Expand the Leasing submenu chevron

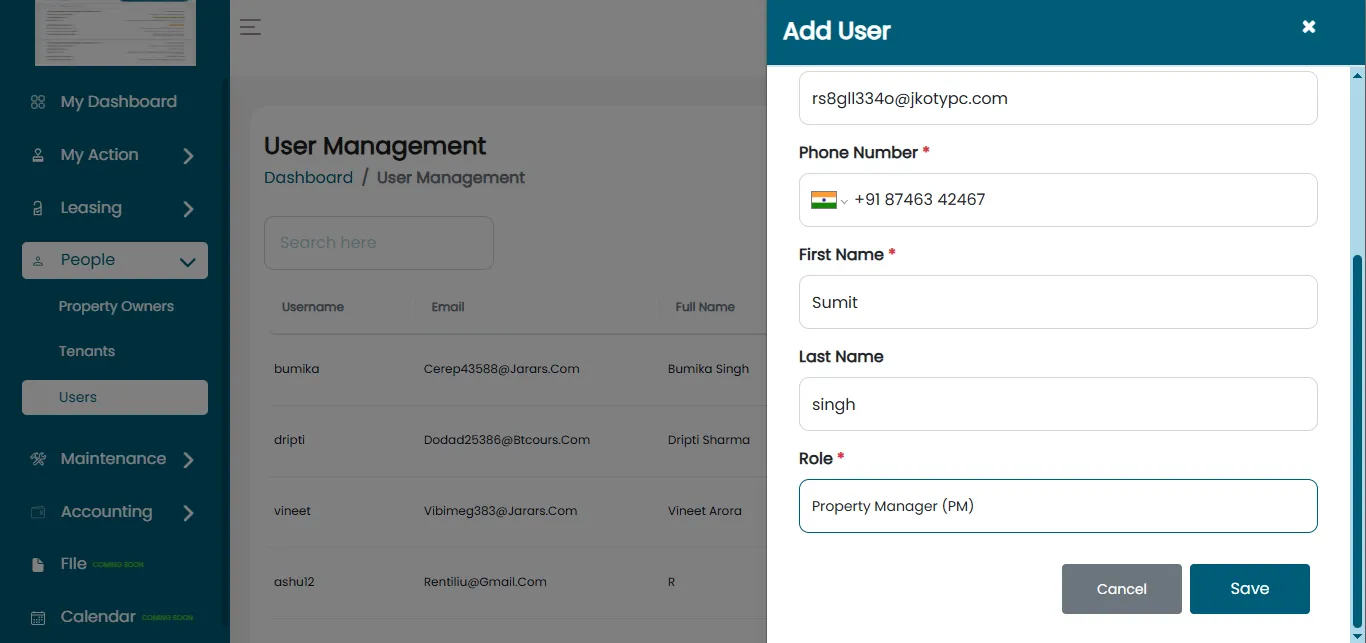pos(188,209)
